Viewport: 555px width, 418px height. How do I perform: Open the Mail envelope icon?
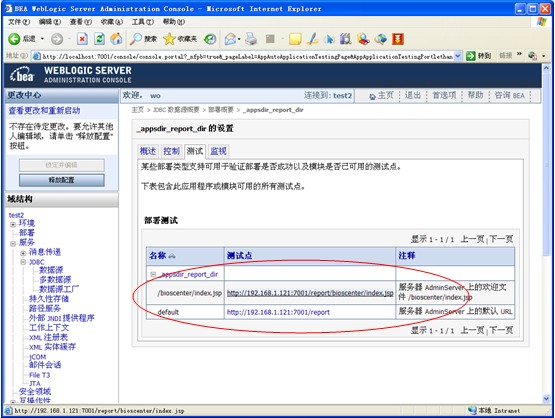(230, 39)
